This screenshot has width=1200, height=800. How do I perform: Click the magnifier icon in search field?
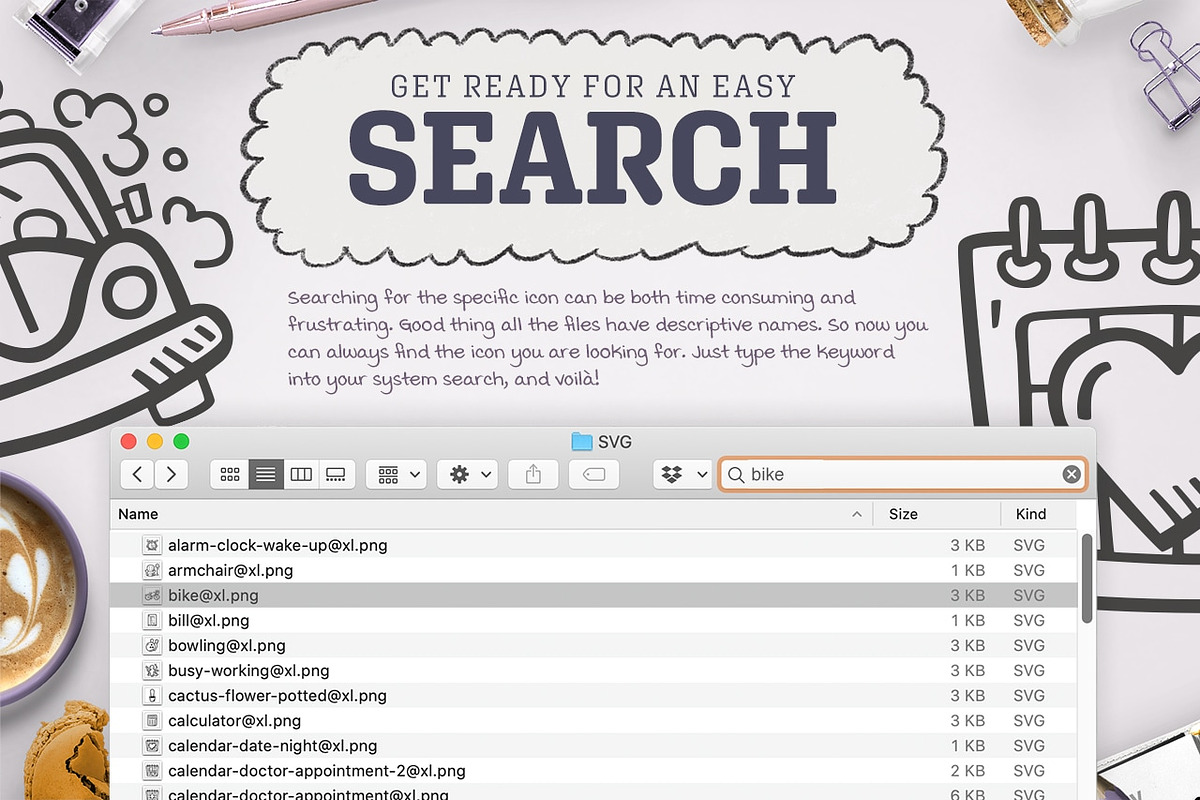736,474
